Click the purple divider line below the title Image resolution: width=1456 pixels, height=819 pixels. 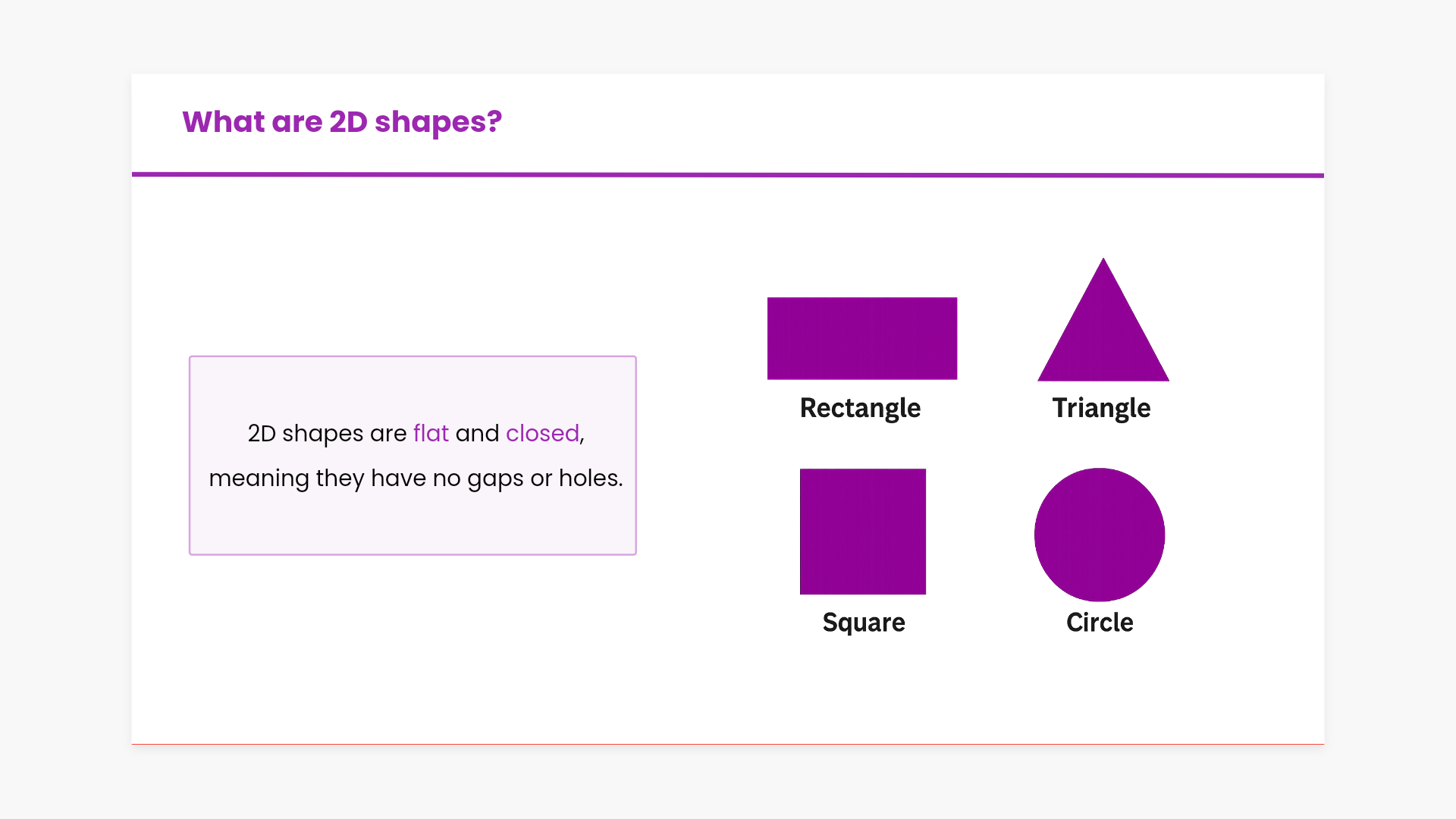tap(728, 175)
